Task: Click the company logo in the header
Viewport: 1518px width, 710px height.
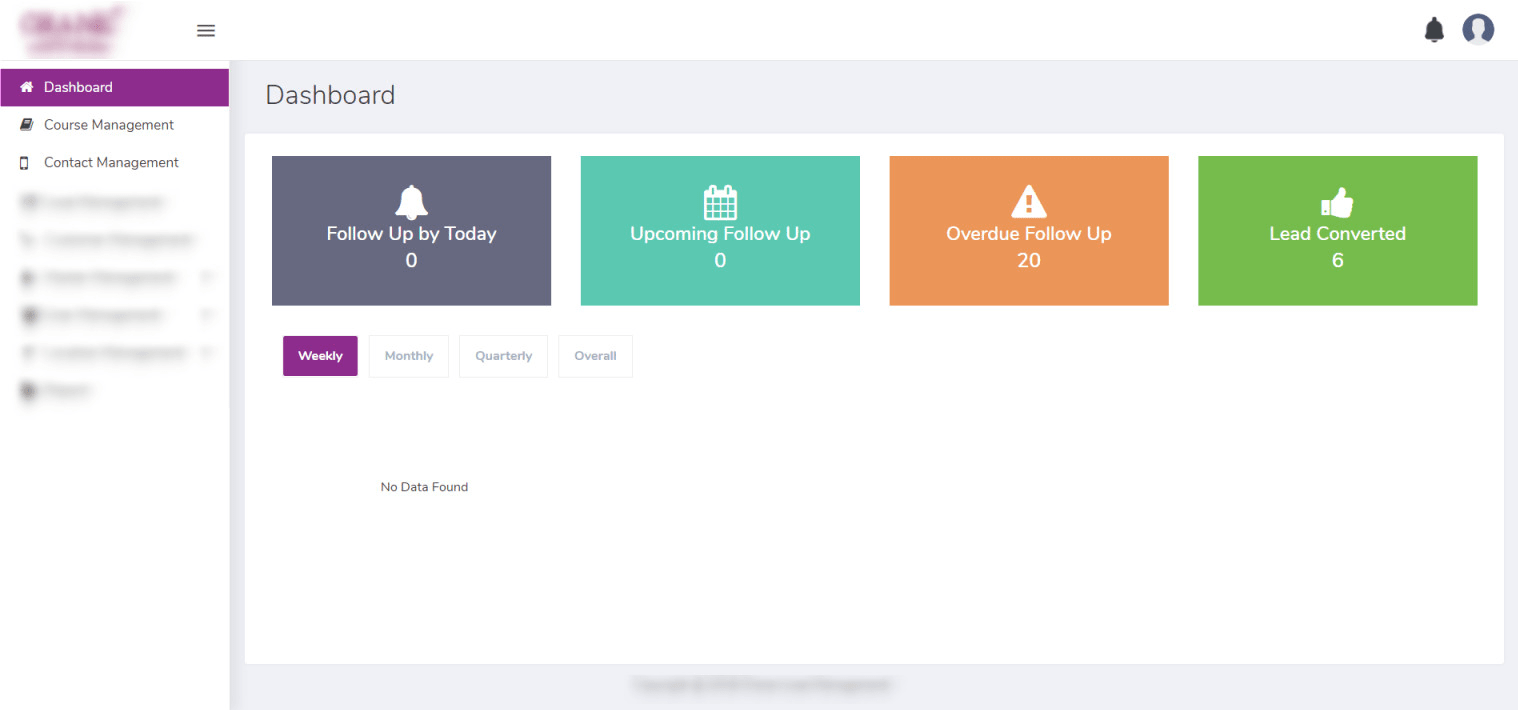Action: coord(72,30)
